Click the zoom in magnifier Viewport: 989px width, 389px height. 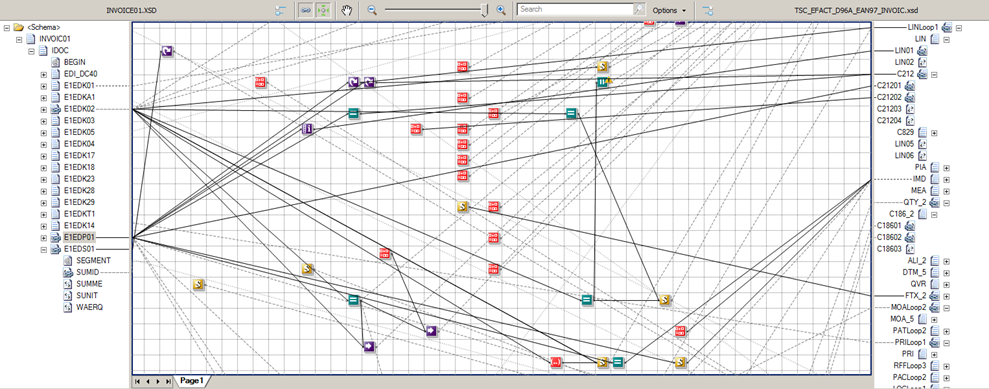coord(501,10)
